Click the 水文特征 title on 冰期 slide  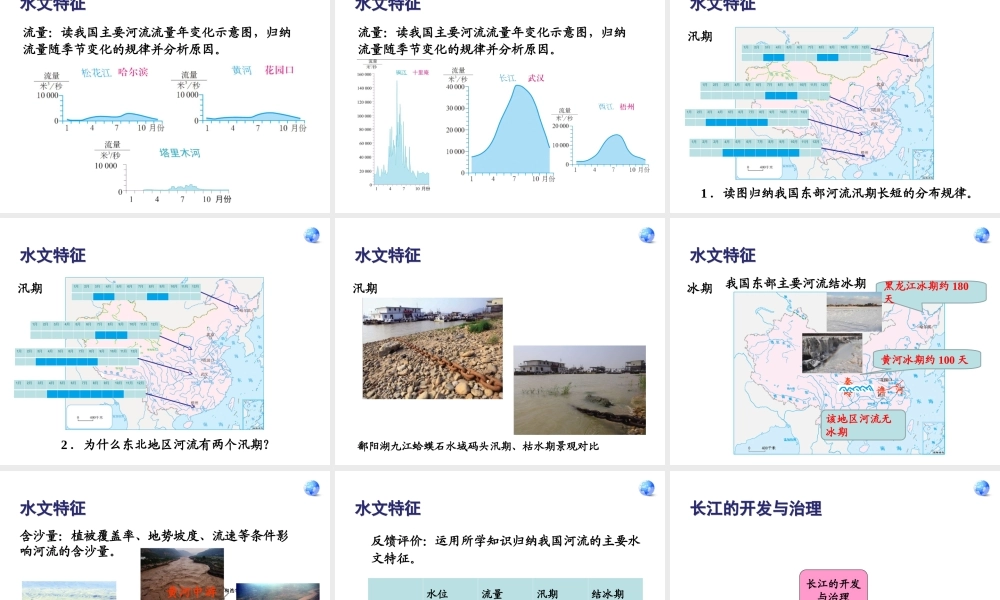pos(723,256)
